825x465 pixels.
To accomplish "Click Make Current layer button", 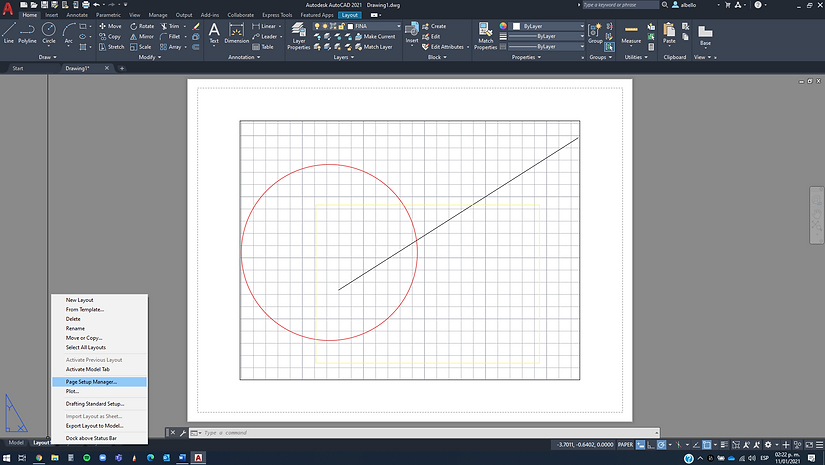I will coord(375,36).
